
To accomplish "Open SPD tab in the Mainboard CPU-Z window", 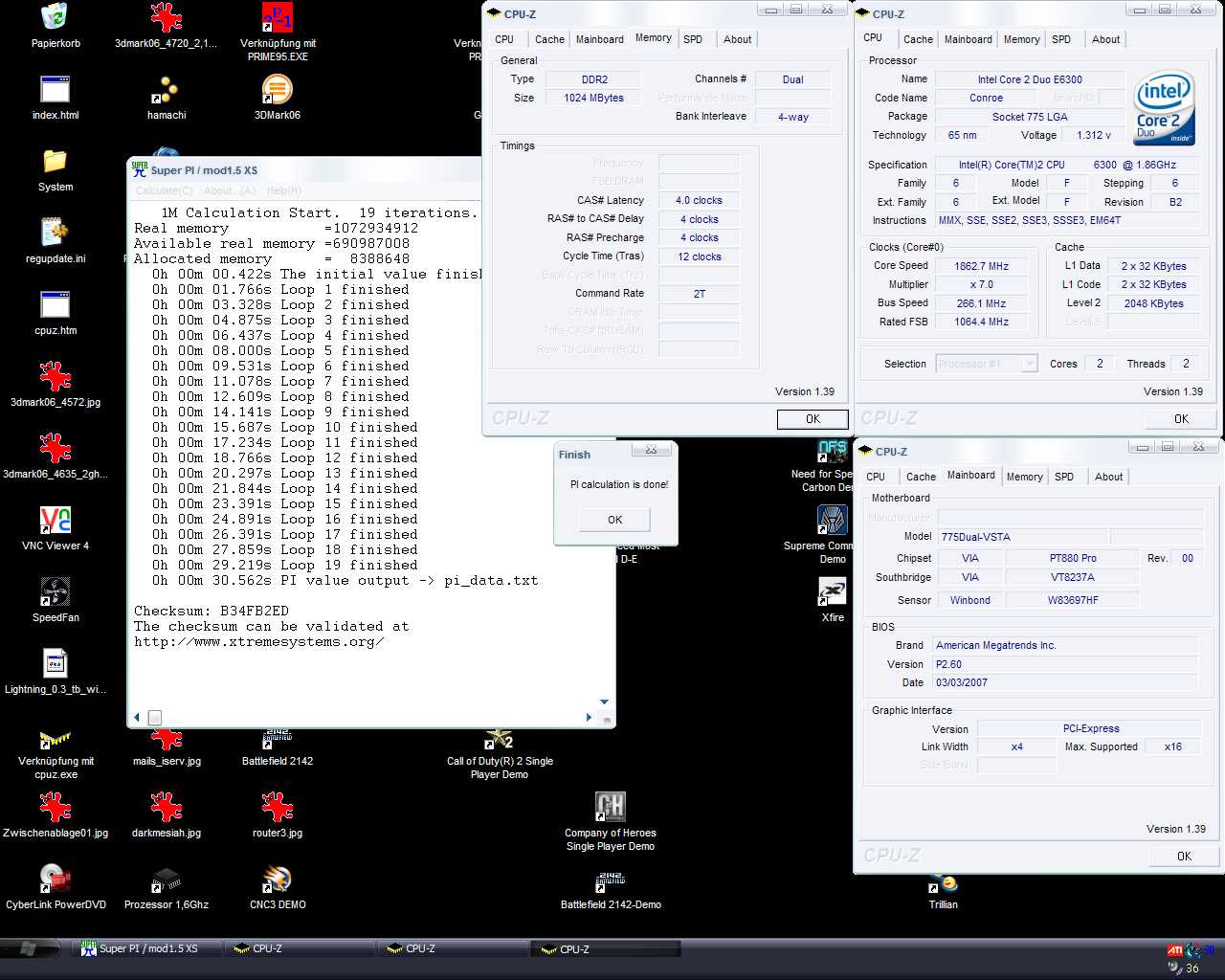I will [1064, 477].
